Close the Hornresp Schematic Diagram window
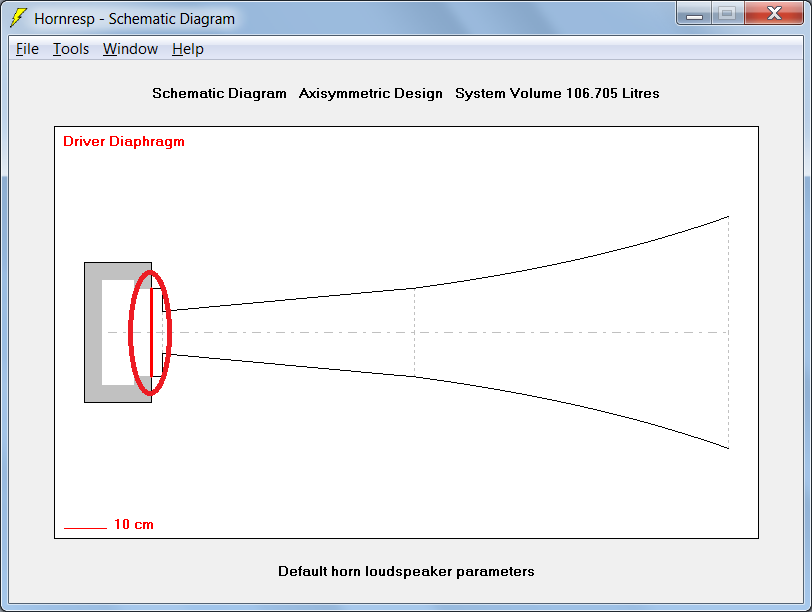Viewport: 812px width, 612px height. pyautogui.click(x=774, y=14)
